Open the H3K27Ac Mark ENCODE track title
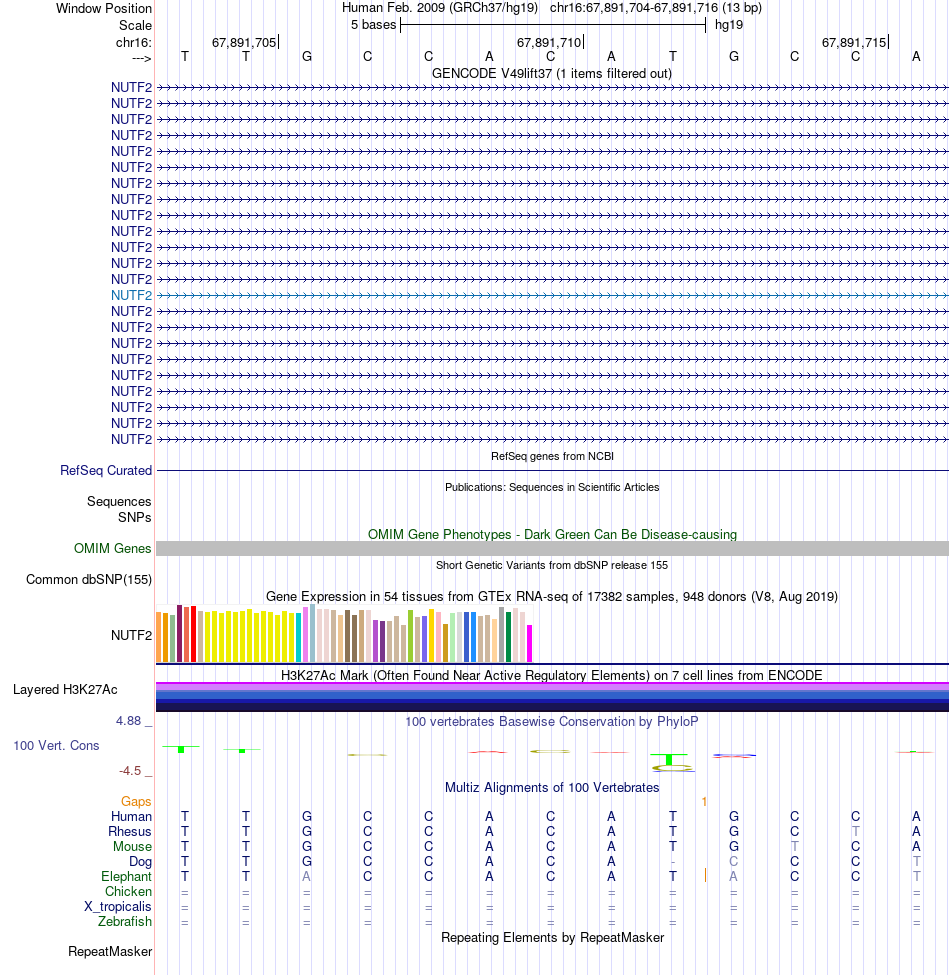The height and width of the screenshot is (975, 950). tap(551, 675)
